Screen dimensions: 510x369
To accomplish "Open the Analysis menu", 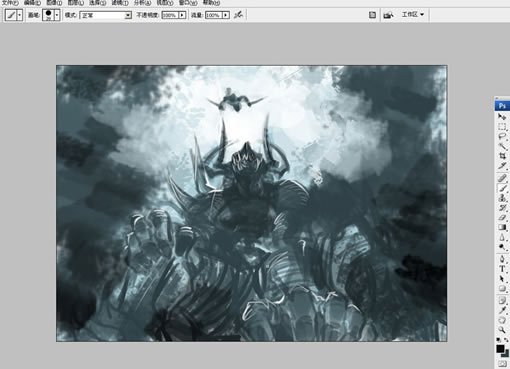I will [x=142, y=3].
